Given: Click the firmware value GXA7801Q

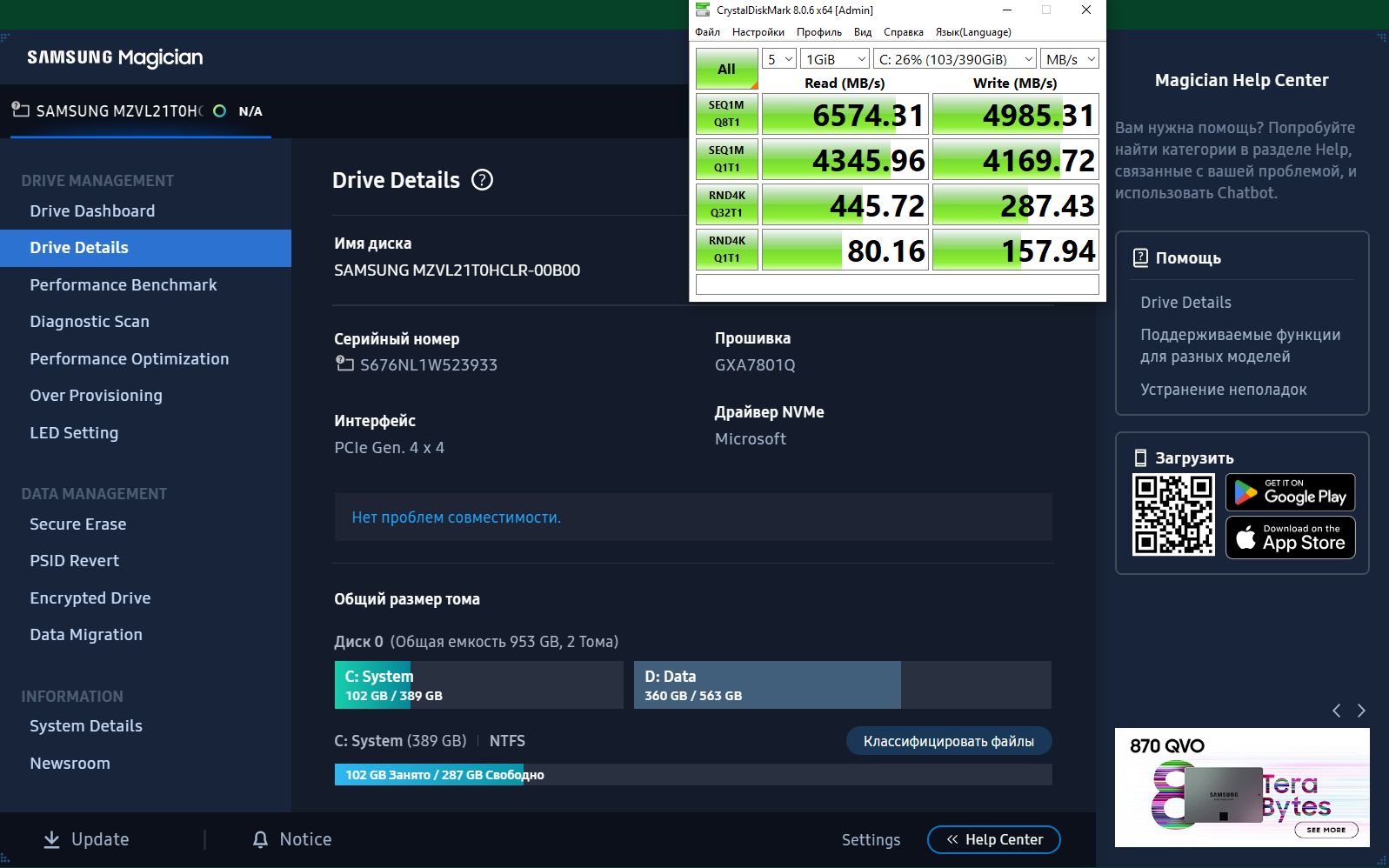Looking at the screenshot, I should (755, 364).
